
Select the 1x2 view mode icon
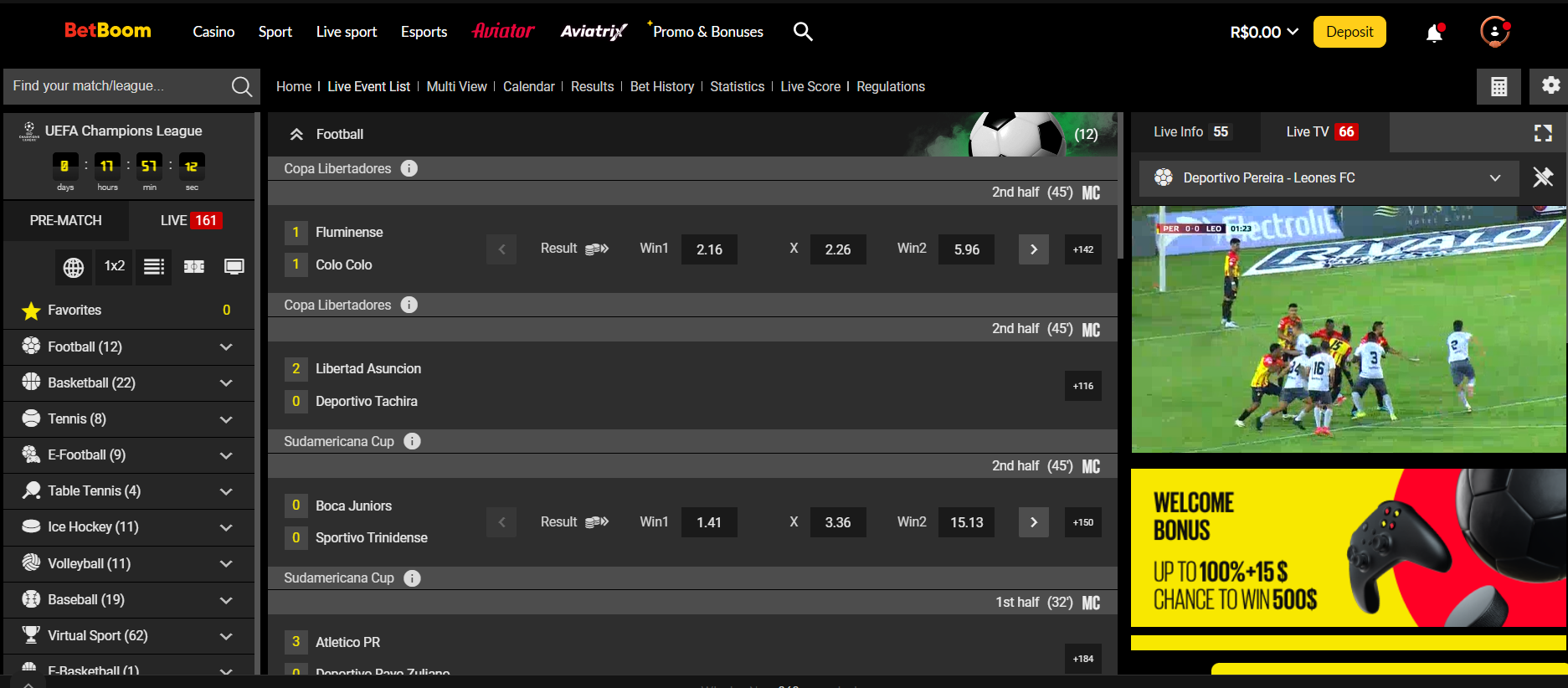pyautogui.click(x=115, y=266)
